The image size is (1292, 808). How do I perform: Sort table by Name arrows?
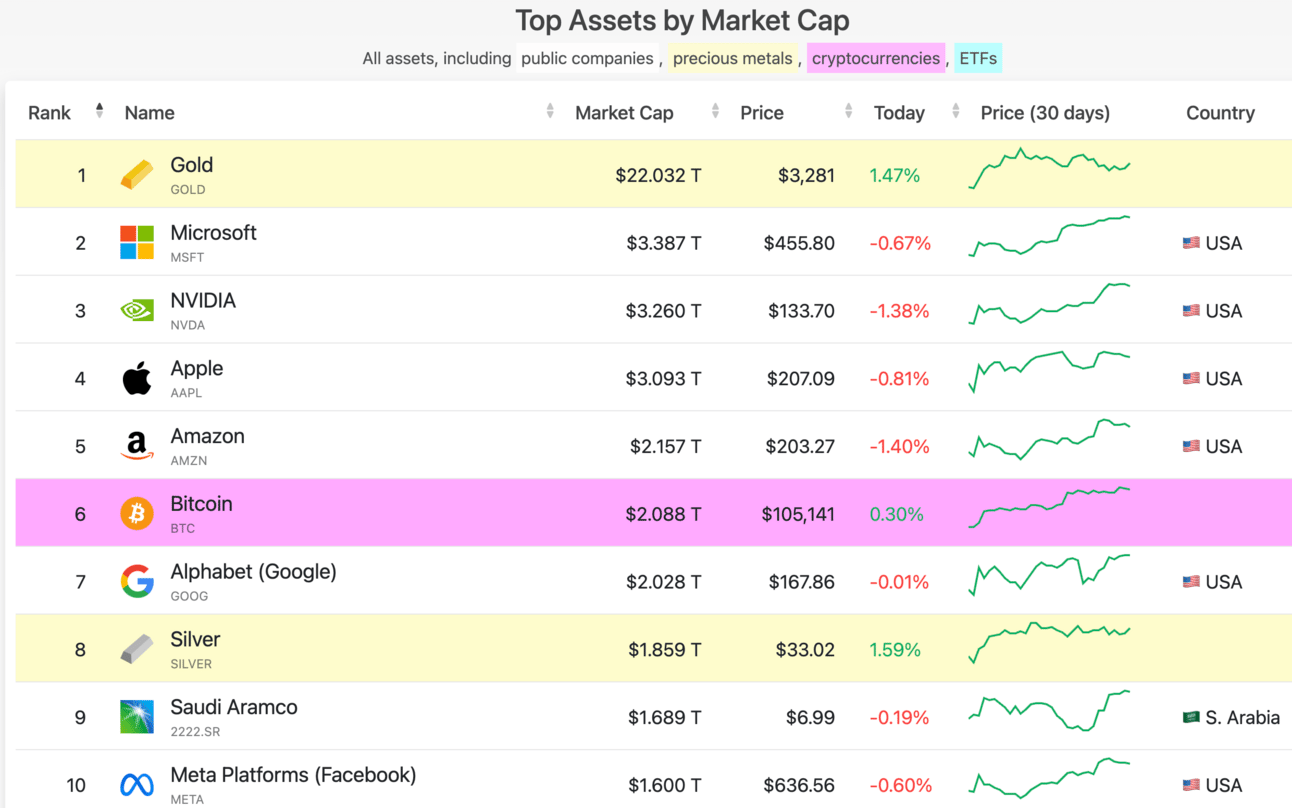tap(550, 111)
